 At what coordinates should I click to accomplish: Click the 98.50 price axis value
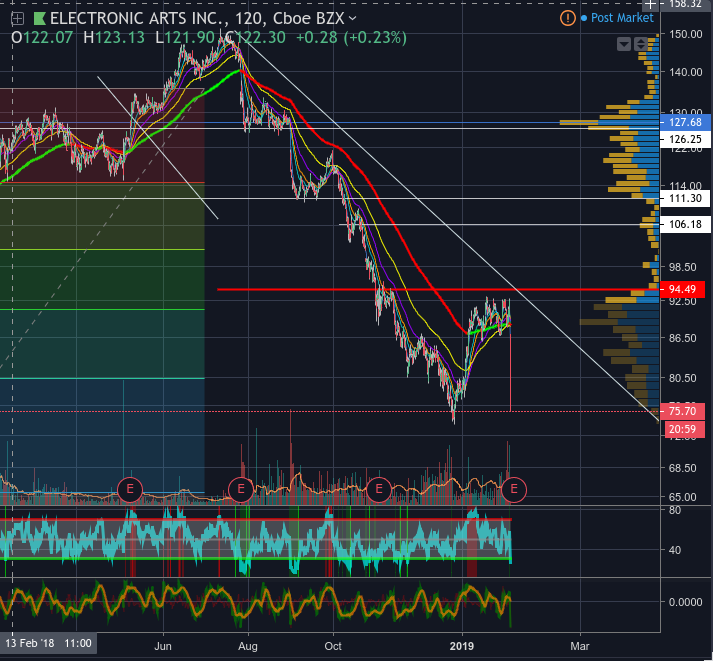point(683,267)
